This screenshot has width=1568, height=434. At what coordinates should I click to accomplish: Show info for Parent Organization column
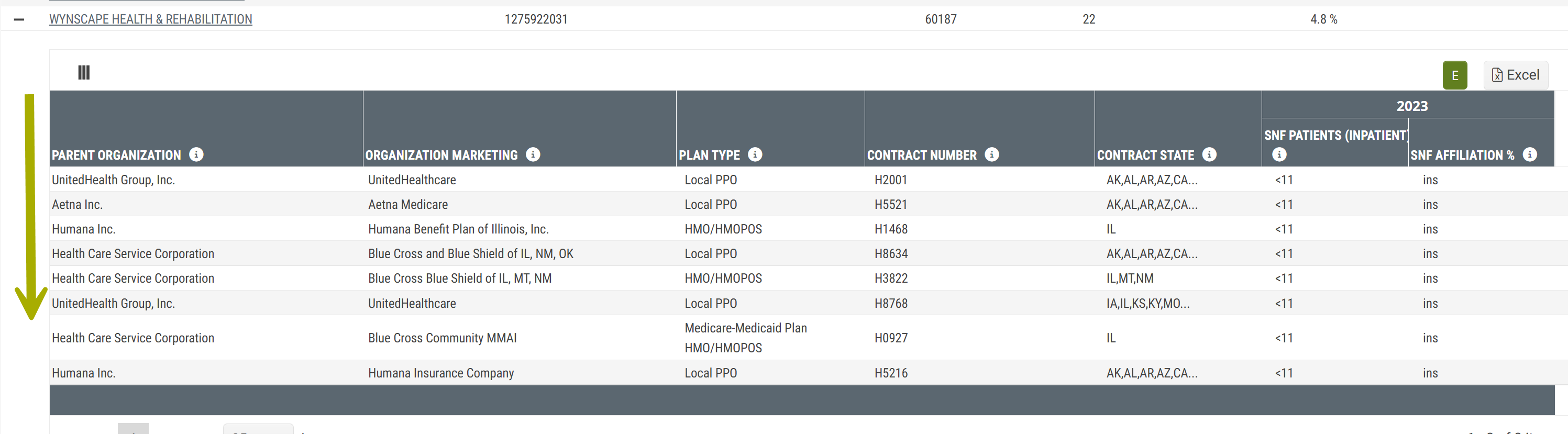(x=196, y=154)
